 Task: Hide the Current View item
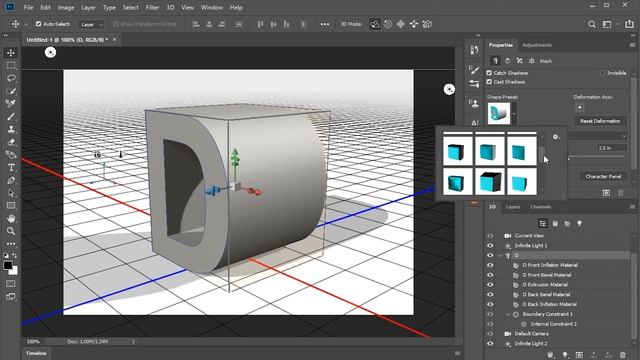coord(490,236)
